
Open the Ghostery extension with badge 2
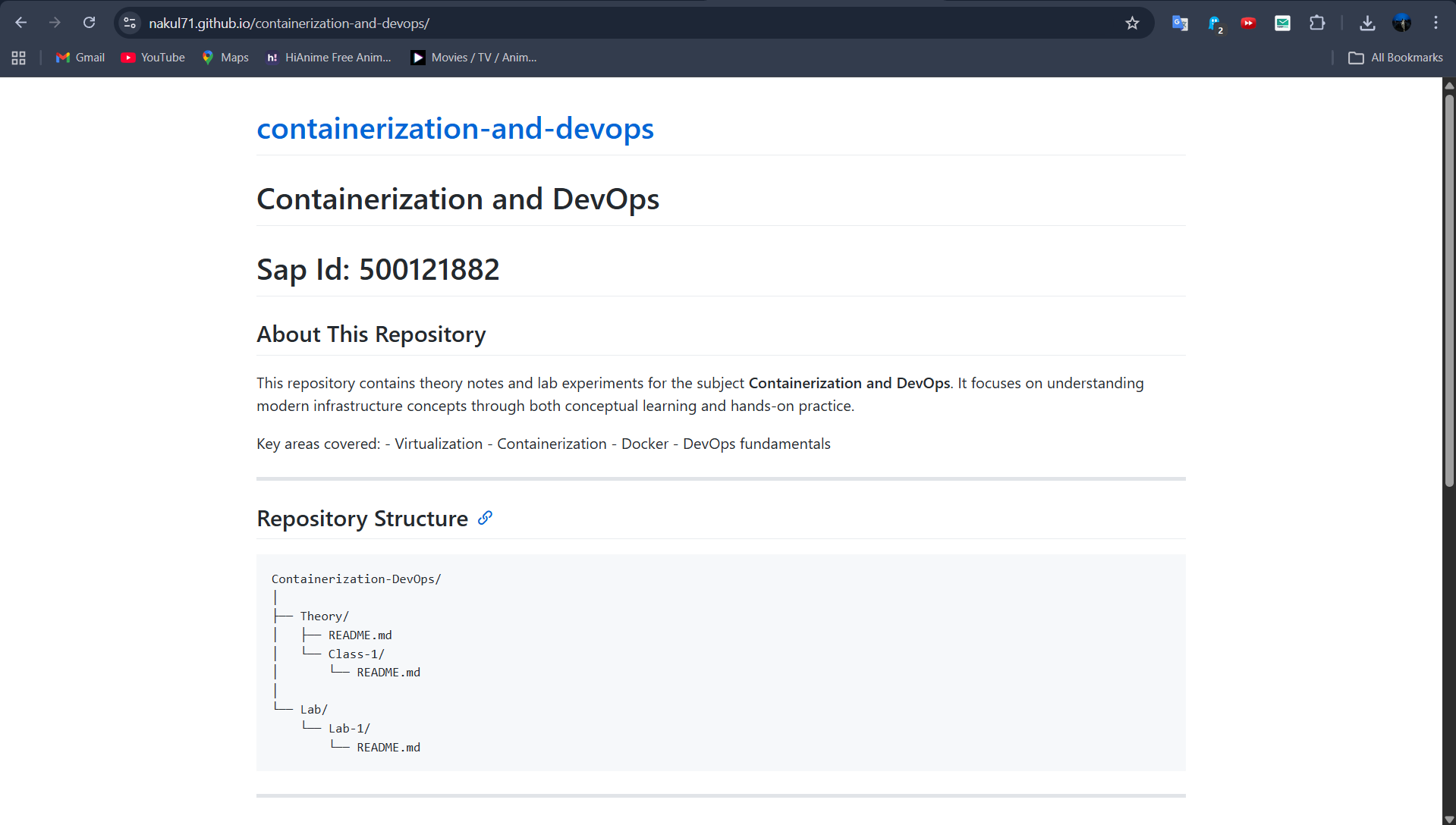[1215, 24]
